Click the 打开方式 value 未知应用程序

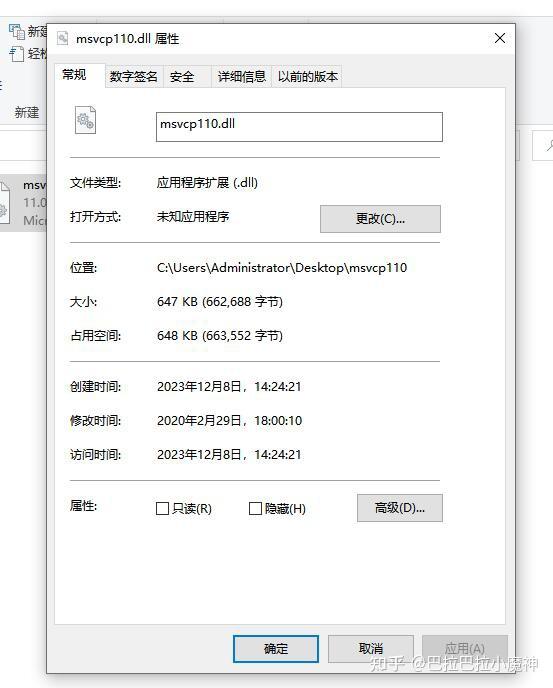[x=193, y=217]
